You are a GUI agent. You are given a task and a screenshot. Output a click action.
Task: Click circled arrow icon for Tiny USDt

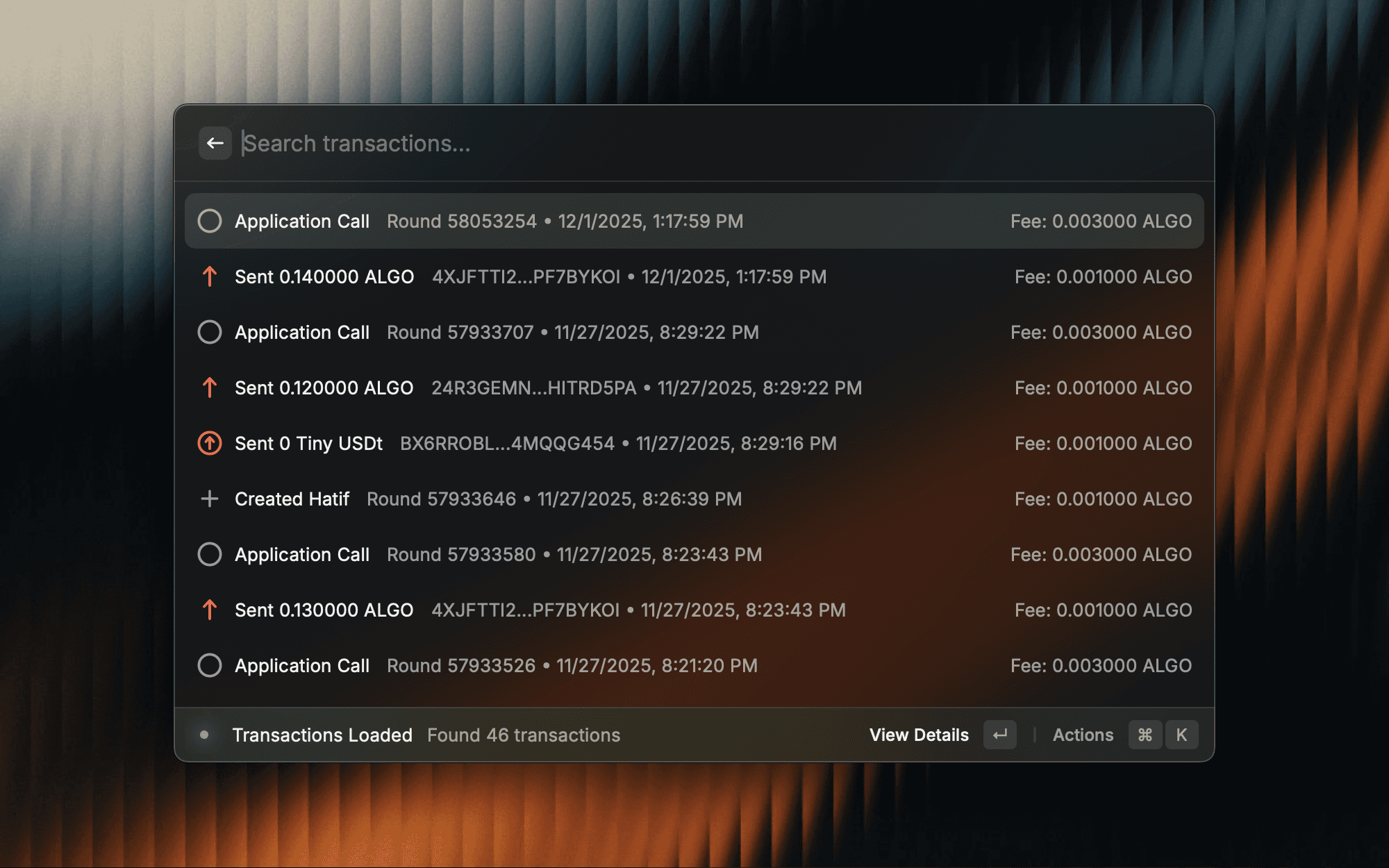click(x=209, y=443)
